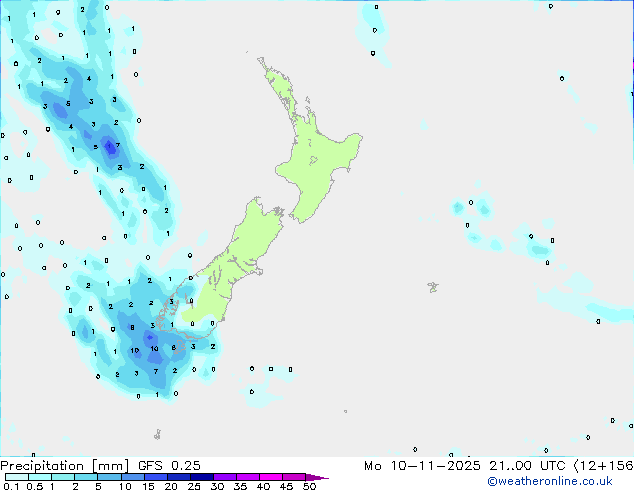The image size is (634, 490).
Task: Click the small Auckland Islands outline far south
Action: tap(158, 435)
